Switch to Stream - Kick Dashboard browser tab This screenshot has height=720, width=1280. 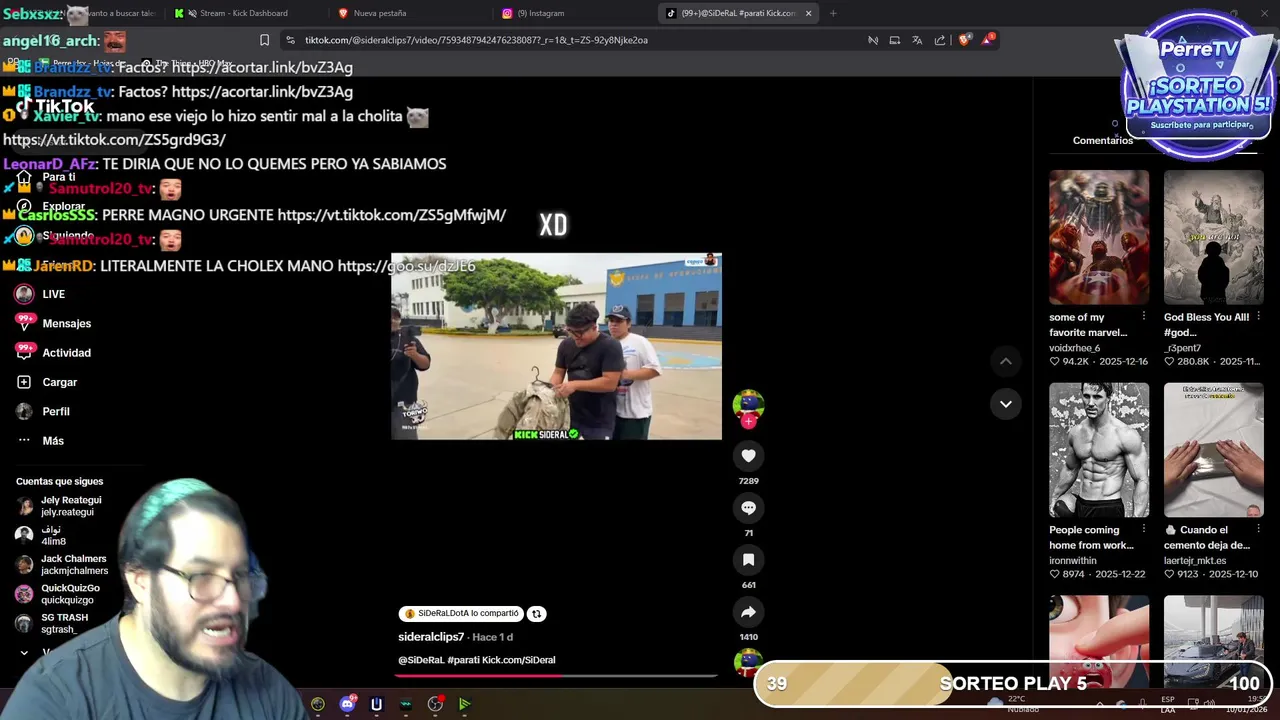pos(243,13)
